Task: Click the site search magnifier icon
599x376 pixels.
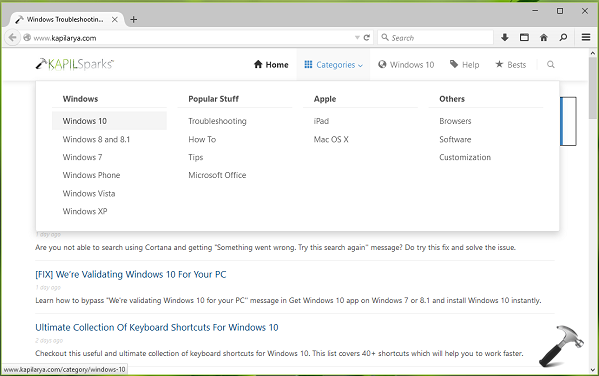Action: coord(550,64)
